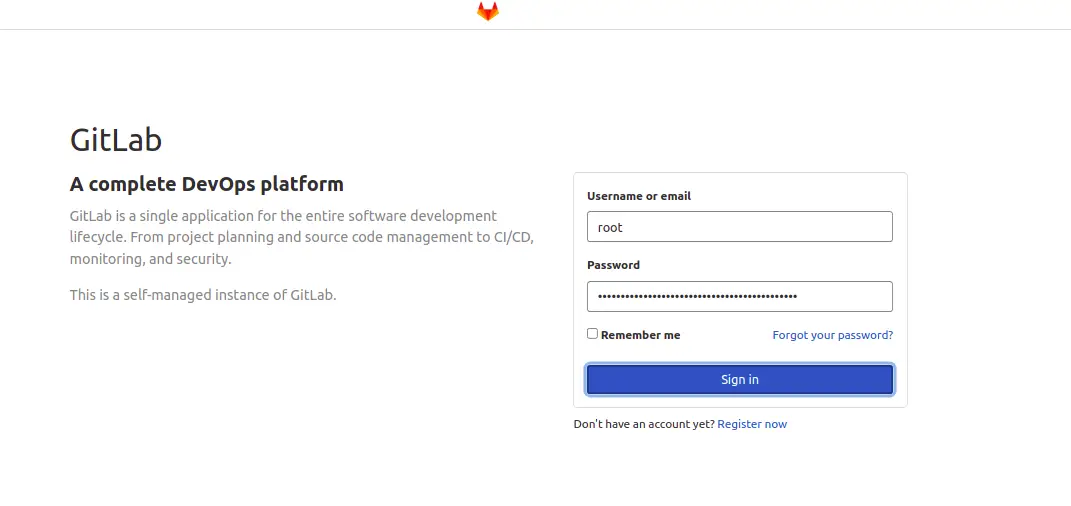
Task: Click the masked password dots
Action: [x=697, y=296]
